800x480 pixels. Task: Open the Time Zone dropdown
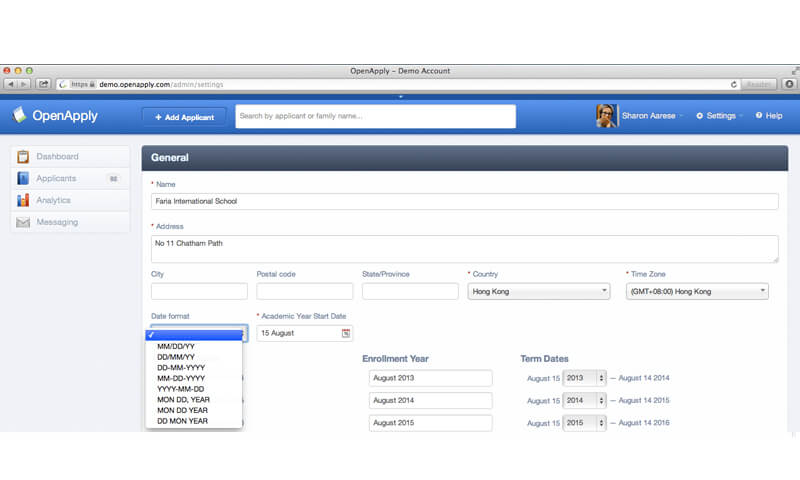coord(697,291)
